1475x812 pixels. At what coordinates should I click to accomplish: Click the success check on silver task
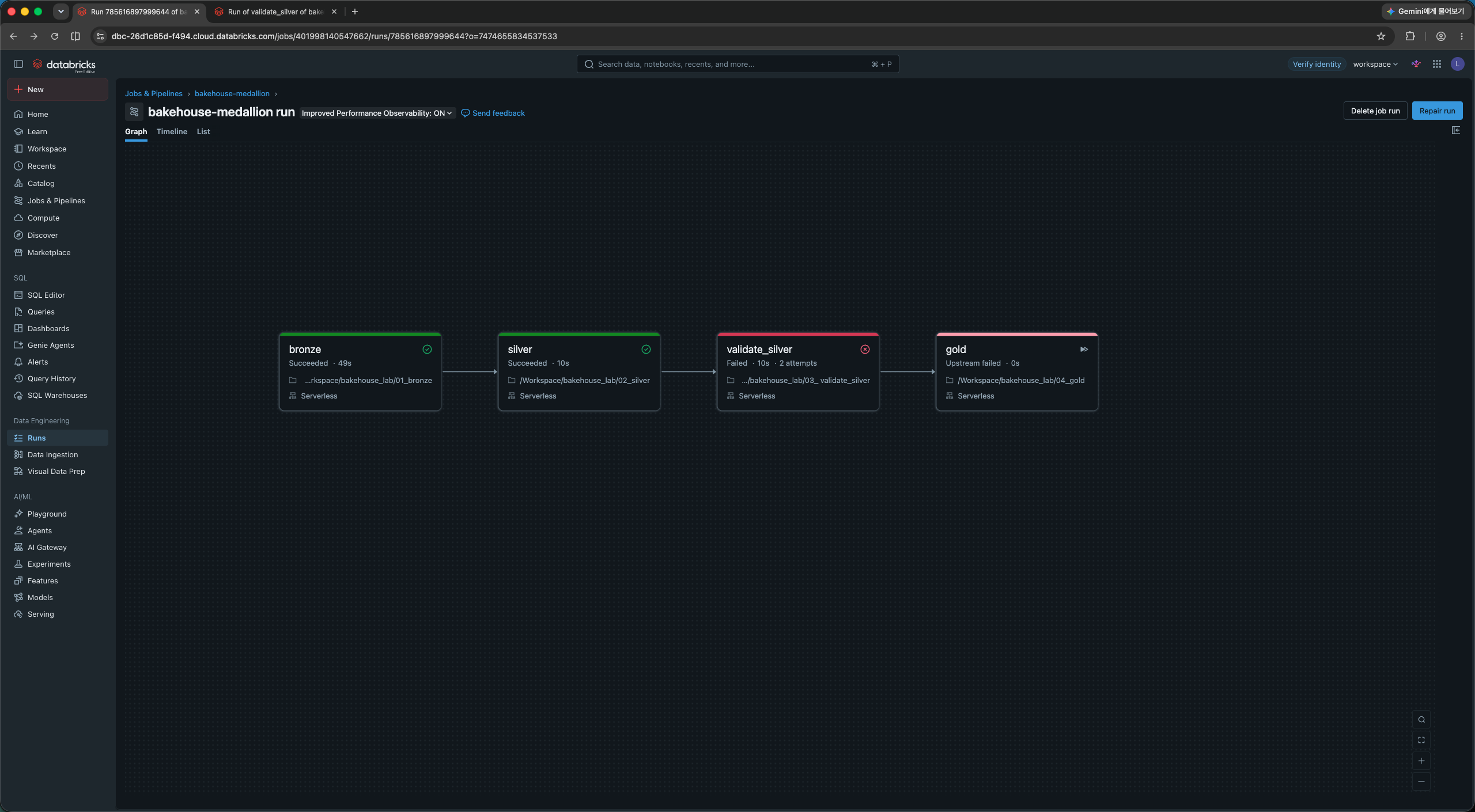point(646,349)
